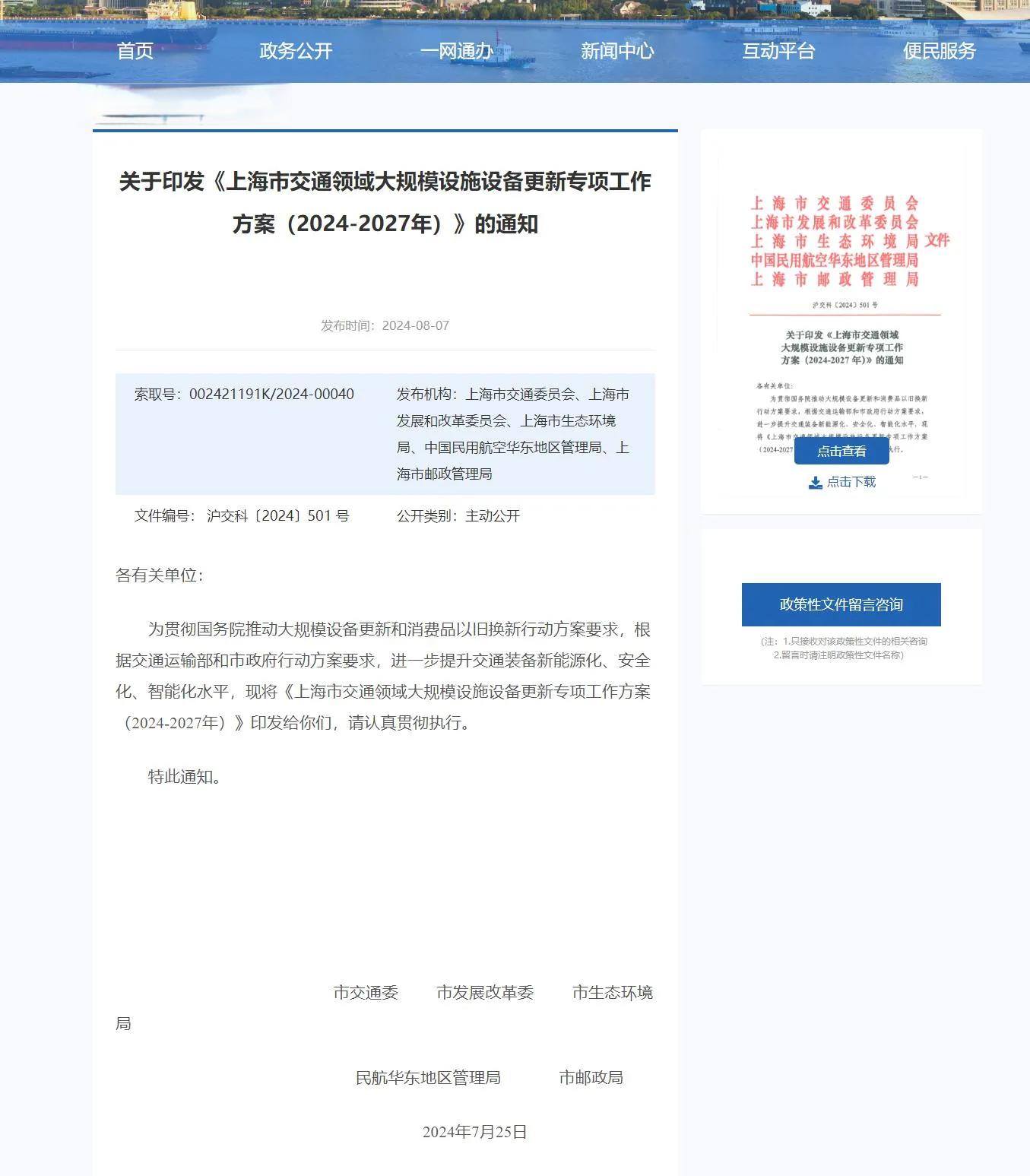Click the harbor banner image at the top
This screenshot has width=1030, height=1176.
click(x=515, y=15)
